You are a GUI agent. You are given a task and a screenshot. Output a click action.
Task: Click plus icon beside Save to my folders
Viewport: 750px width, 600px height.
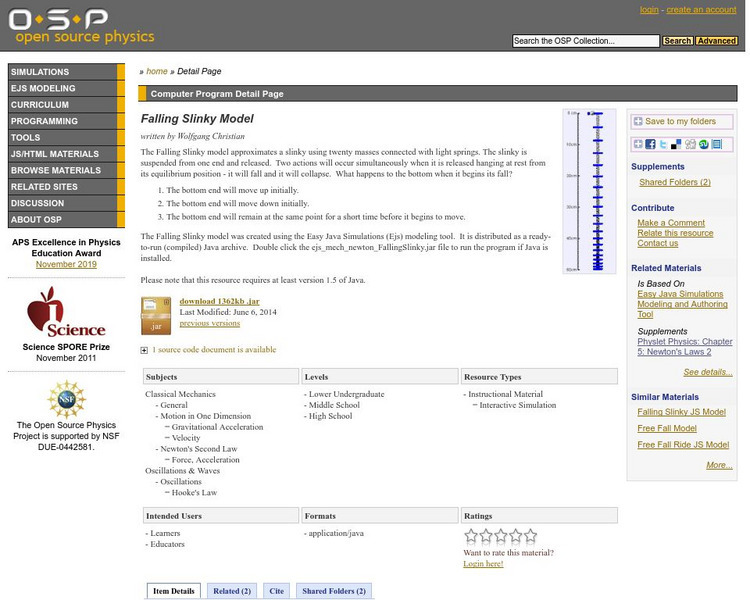tap(638, 122)
